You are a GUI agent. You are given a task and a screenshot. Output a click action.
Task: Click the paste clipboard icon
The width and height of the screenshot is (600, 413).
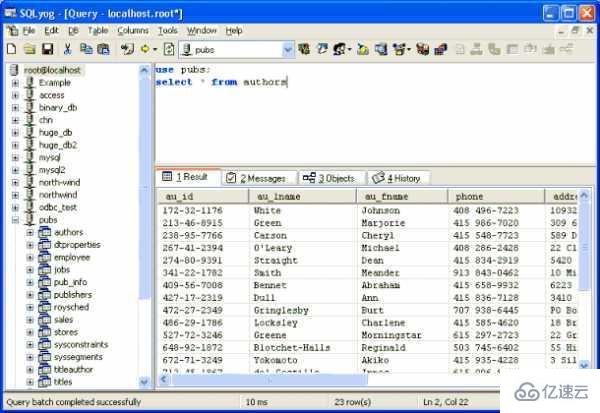102,49
